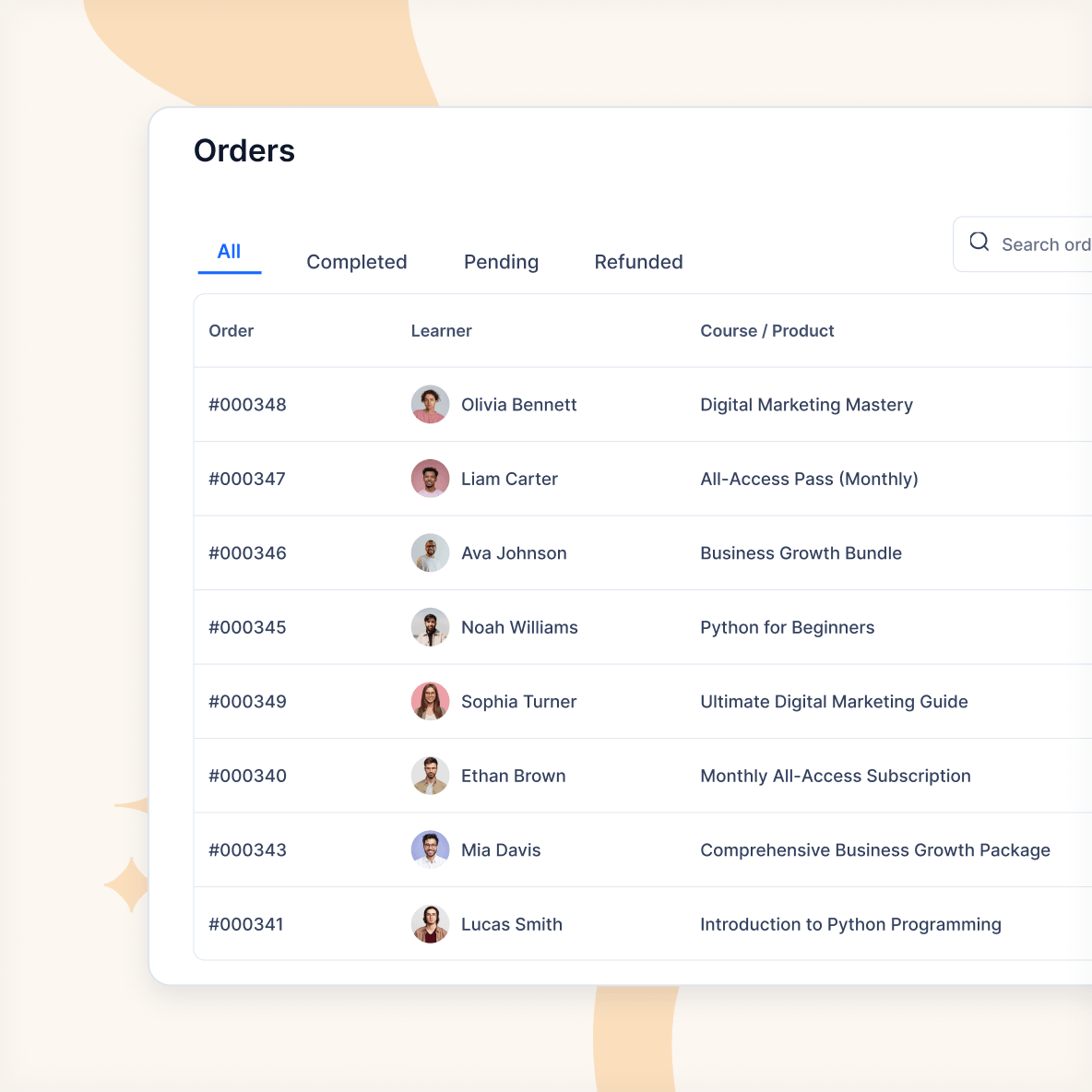Click the Course / Product column header

tap(766, 331)
